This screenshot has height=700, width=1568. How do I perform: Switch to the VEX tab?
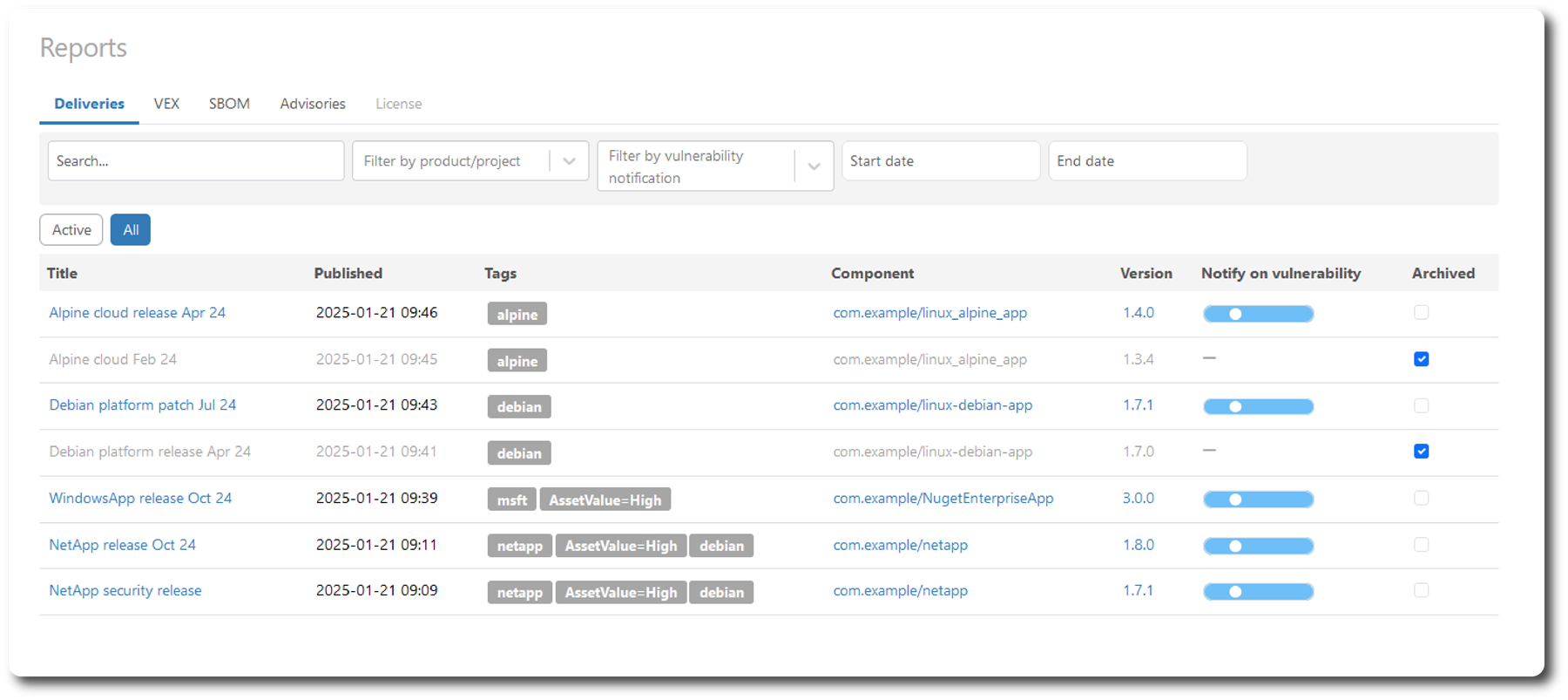[166, 104]
